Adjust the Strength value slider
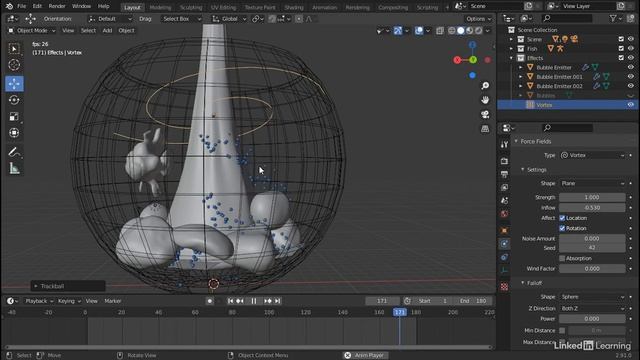The width and height of the screenshot is (640, 360). pyautogui.click(x=592, y=197)
